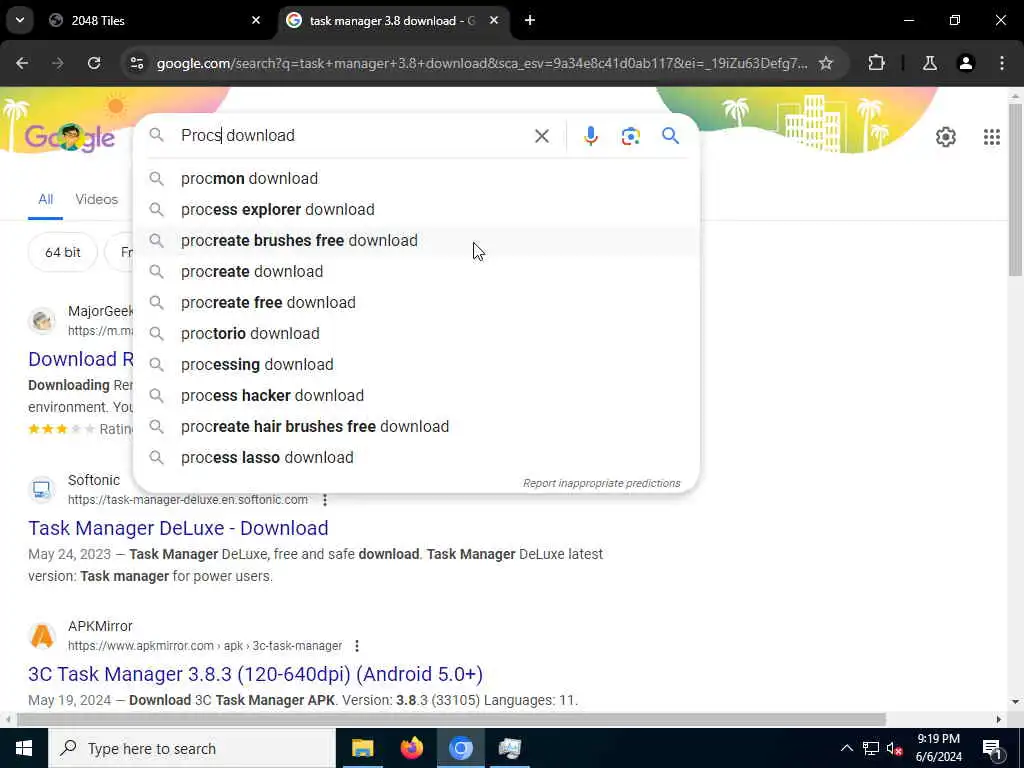Switch to the 2048 Tiles tab

pos(153,21)
